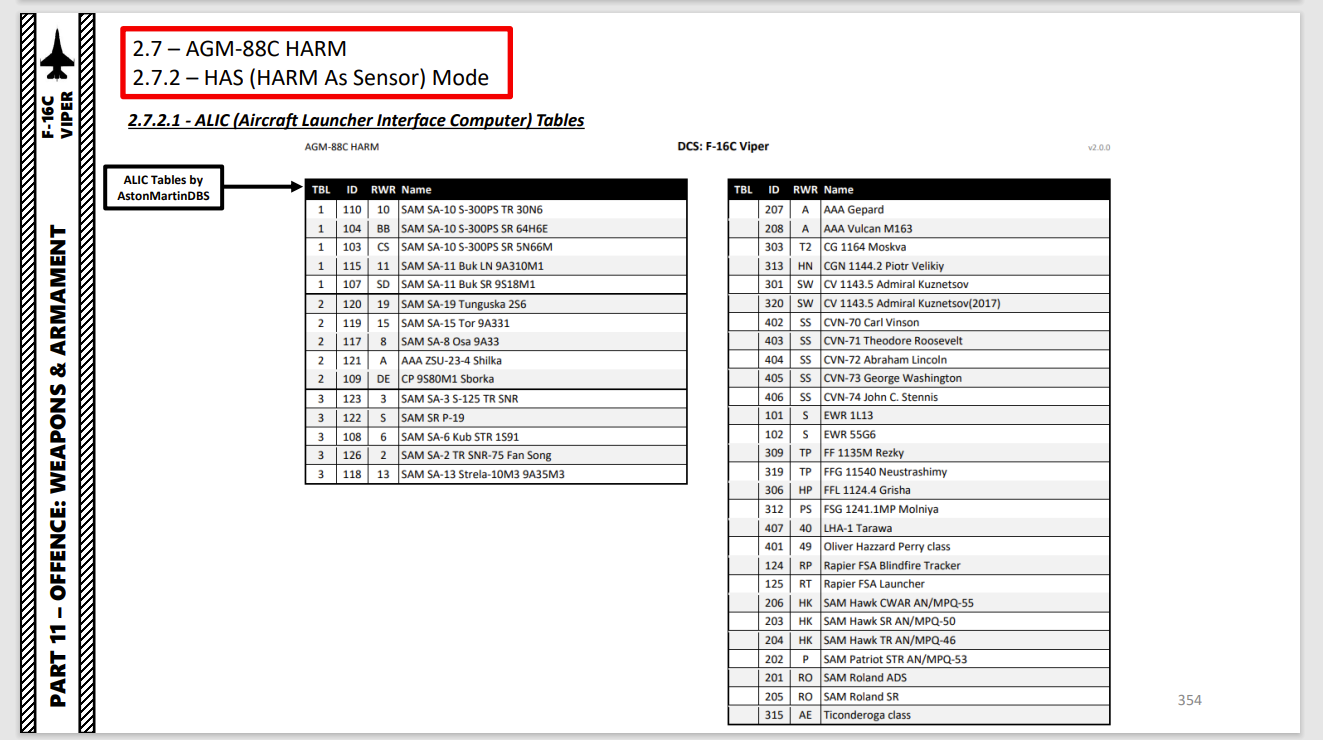Click 'CV 1143.5 Admiral Kuznetsov(2017)' entry
Screen dimensions: 1323x740
(919, 303)
